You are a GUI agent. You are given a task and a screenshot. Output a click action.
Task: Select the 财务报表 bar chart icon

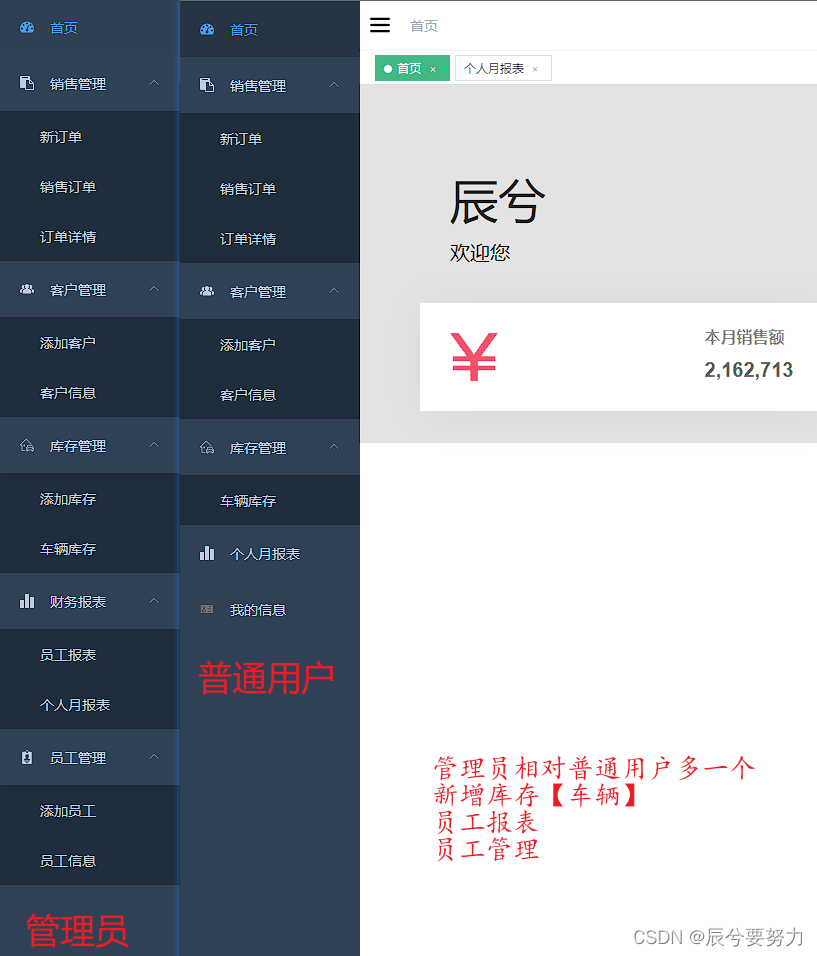[25, 601]
